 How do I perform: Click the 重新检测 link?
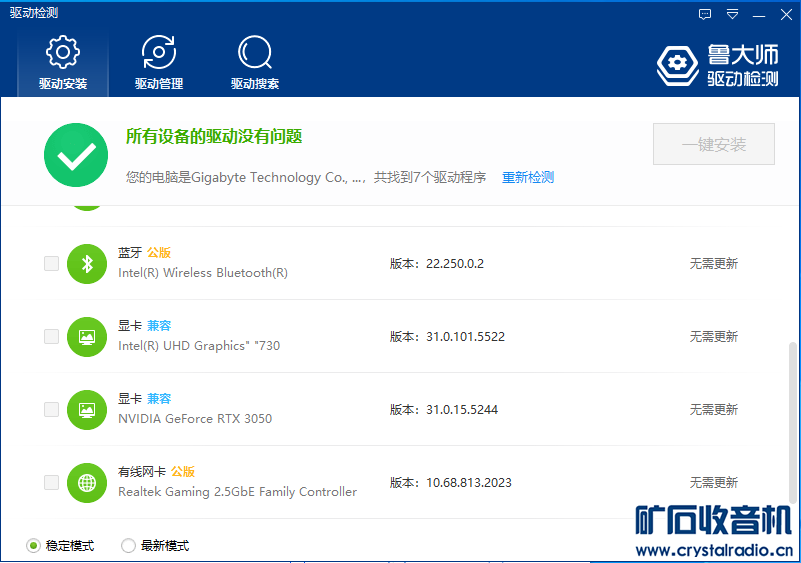tap(528, 177)
